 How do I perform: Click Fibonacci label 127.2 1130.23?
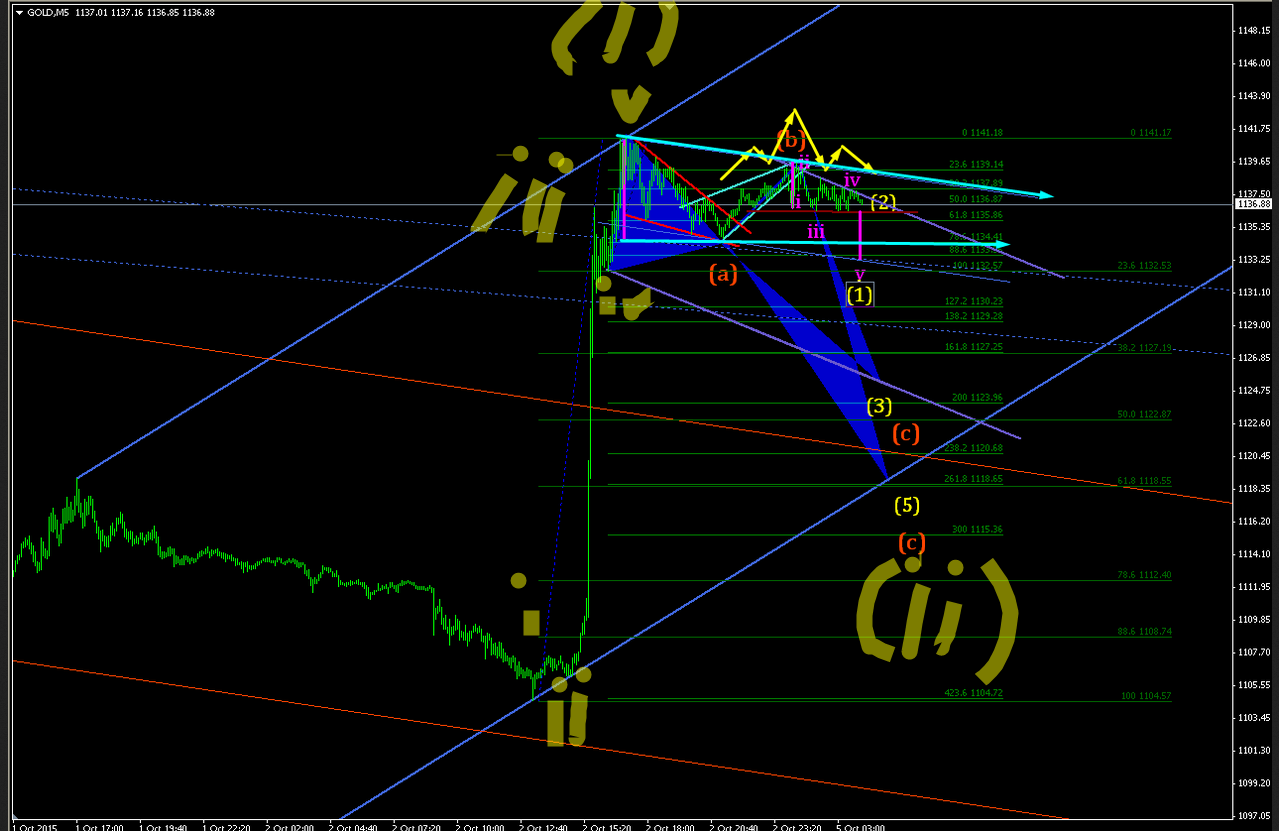point(974,301)
